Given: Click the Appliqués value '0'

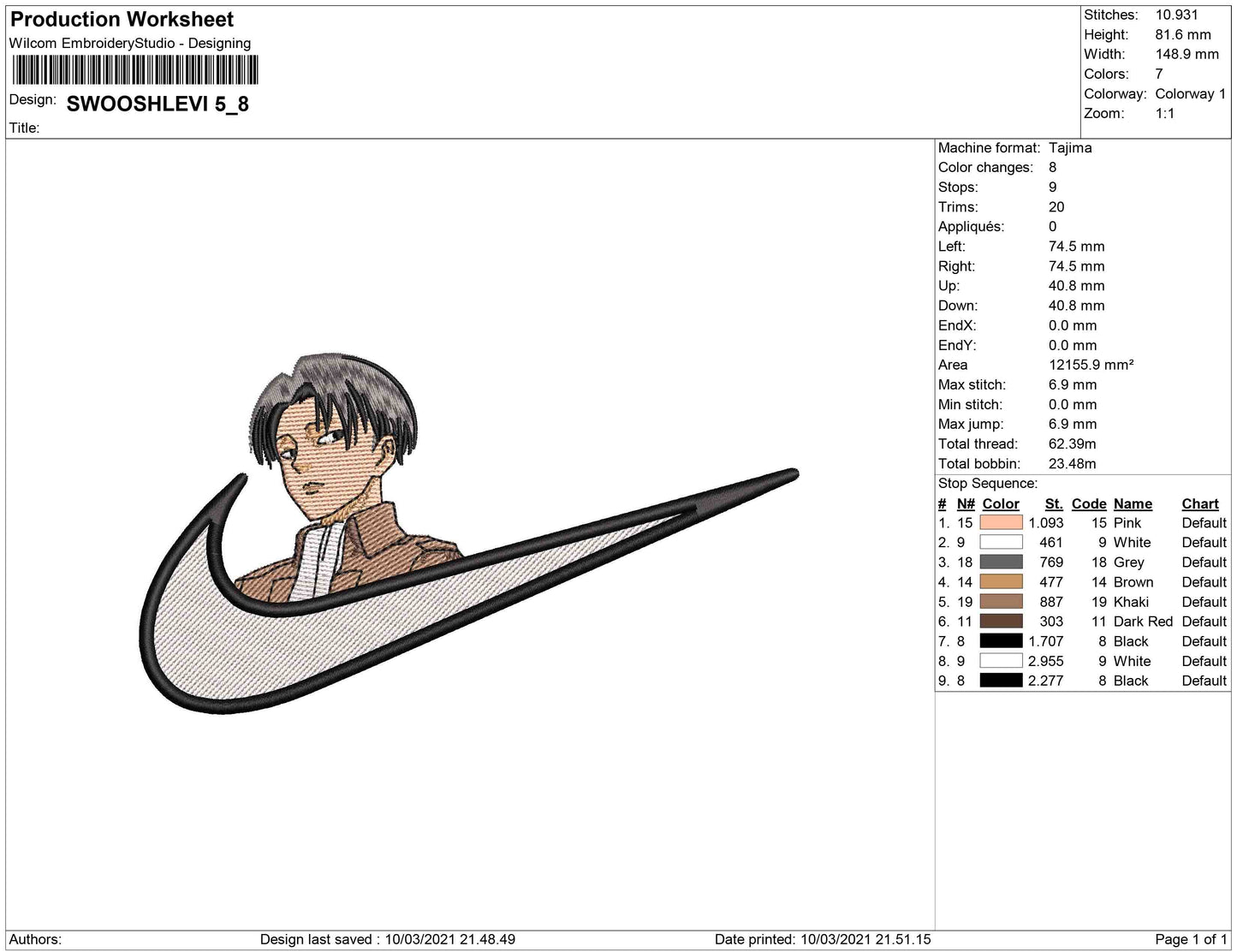Looking at the screenshot, I should (1053, 227).
